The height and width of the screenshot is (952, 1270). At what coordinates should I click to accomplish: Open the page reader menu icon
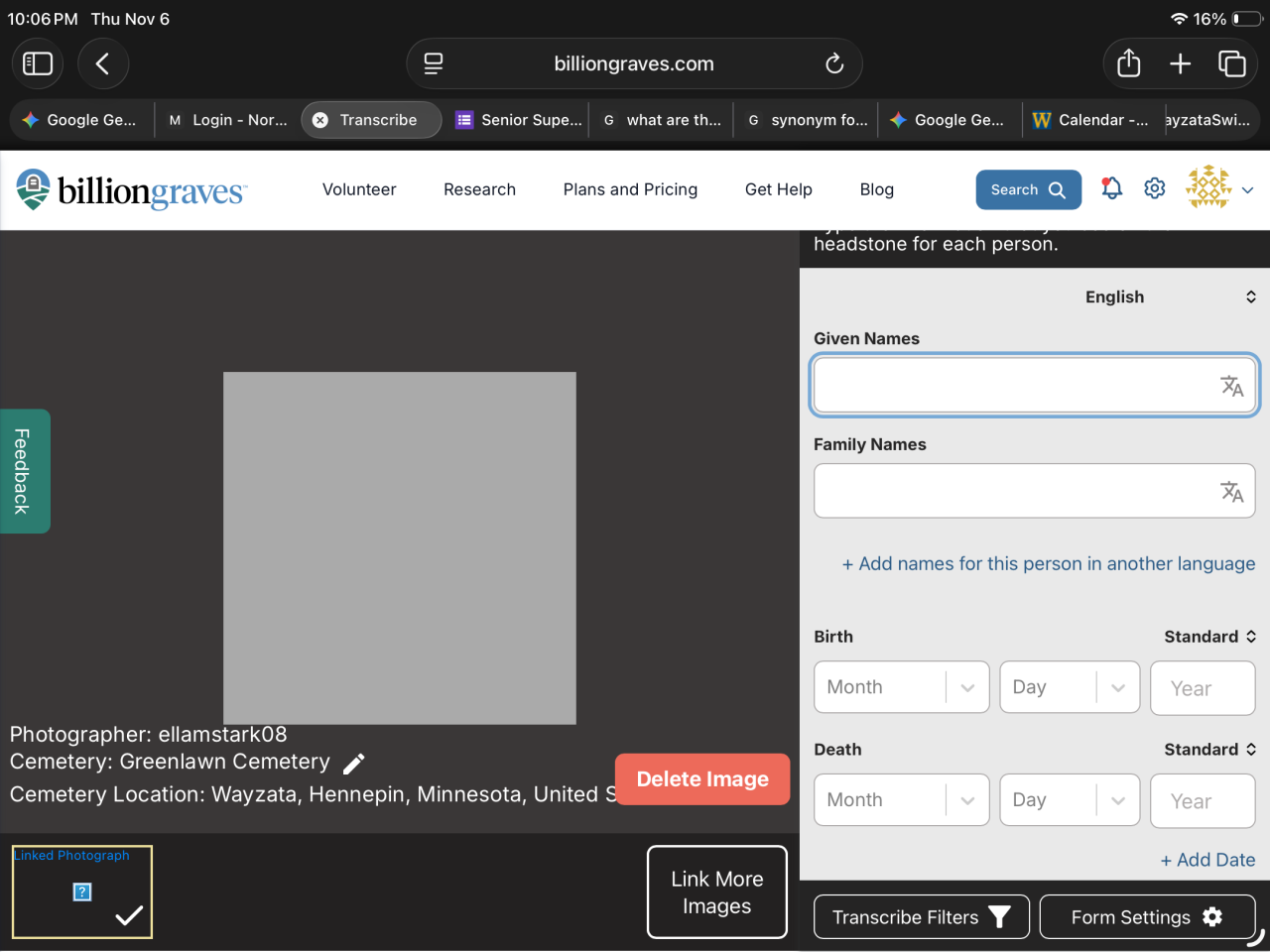point(434,63)
